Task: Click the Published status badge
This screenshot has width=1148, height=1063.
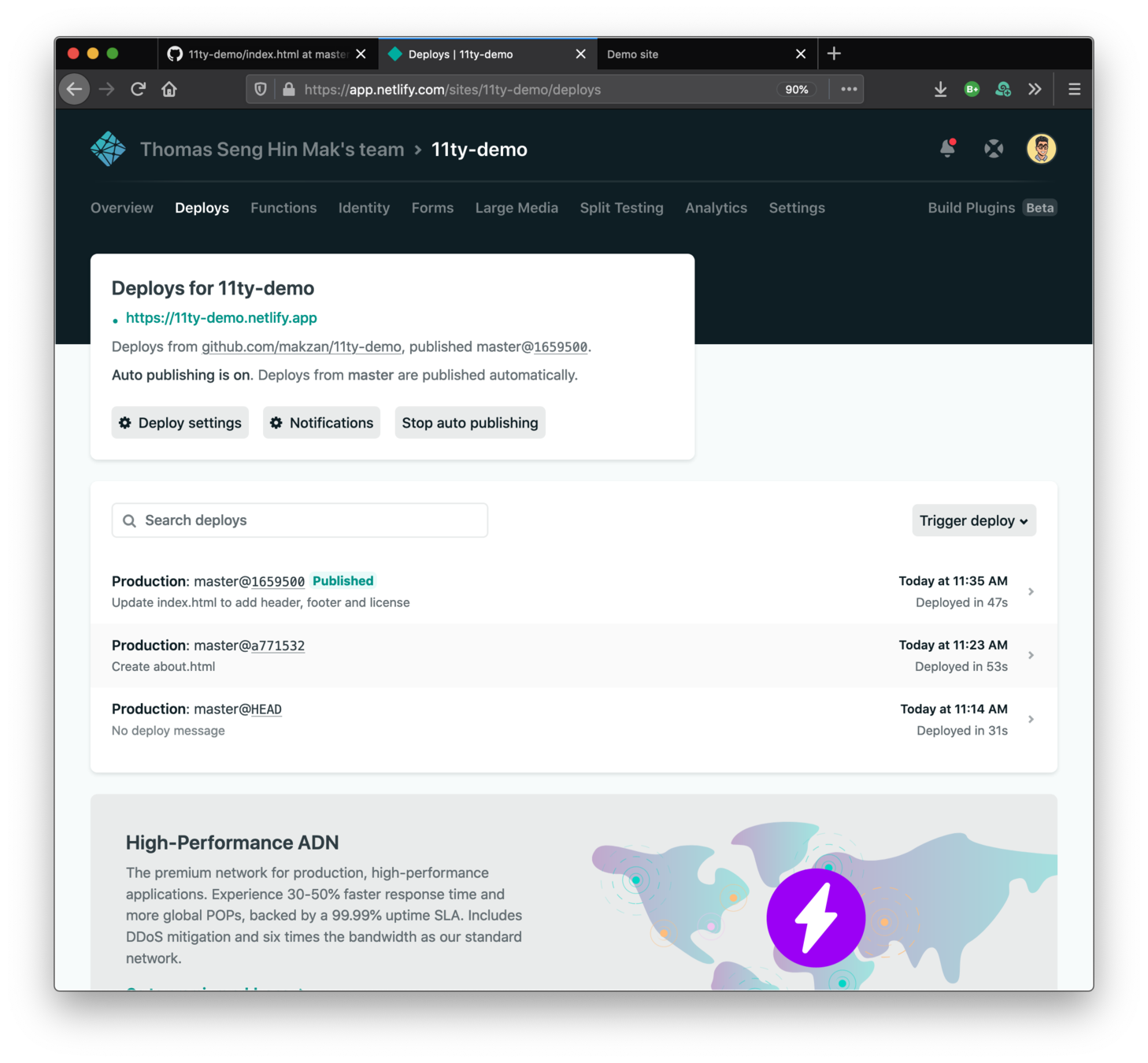Action: [343, 581]
